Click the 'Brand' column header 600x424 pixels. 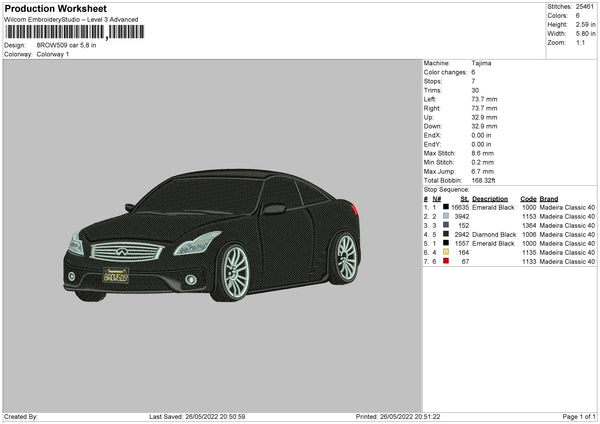[x=549, y=199]
